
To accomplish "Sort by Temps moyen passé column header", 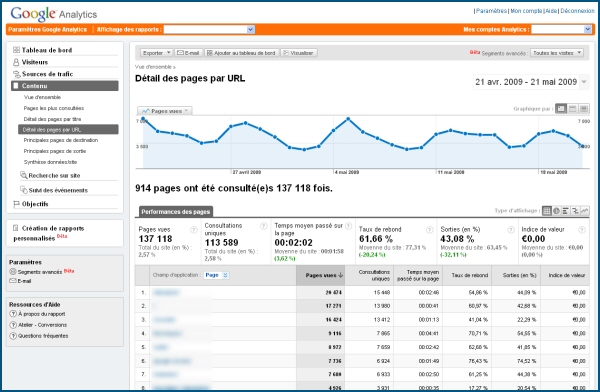I will pos(418,275).
